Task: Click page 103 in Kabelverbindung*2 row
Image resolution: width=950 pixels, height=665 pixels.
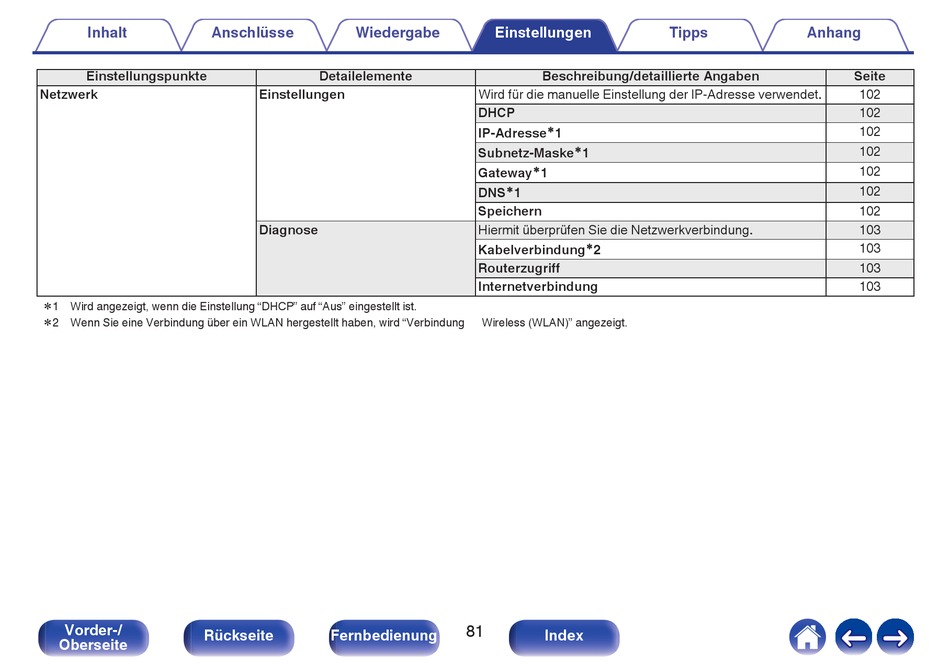Action: coord(869,249)
